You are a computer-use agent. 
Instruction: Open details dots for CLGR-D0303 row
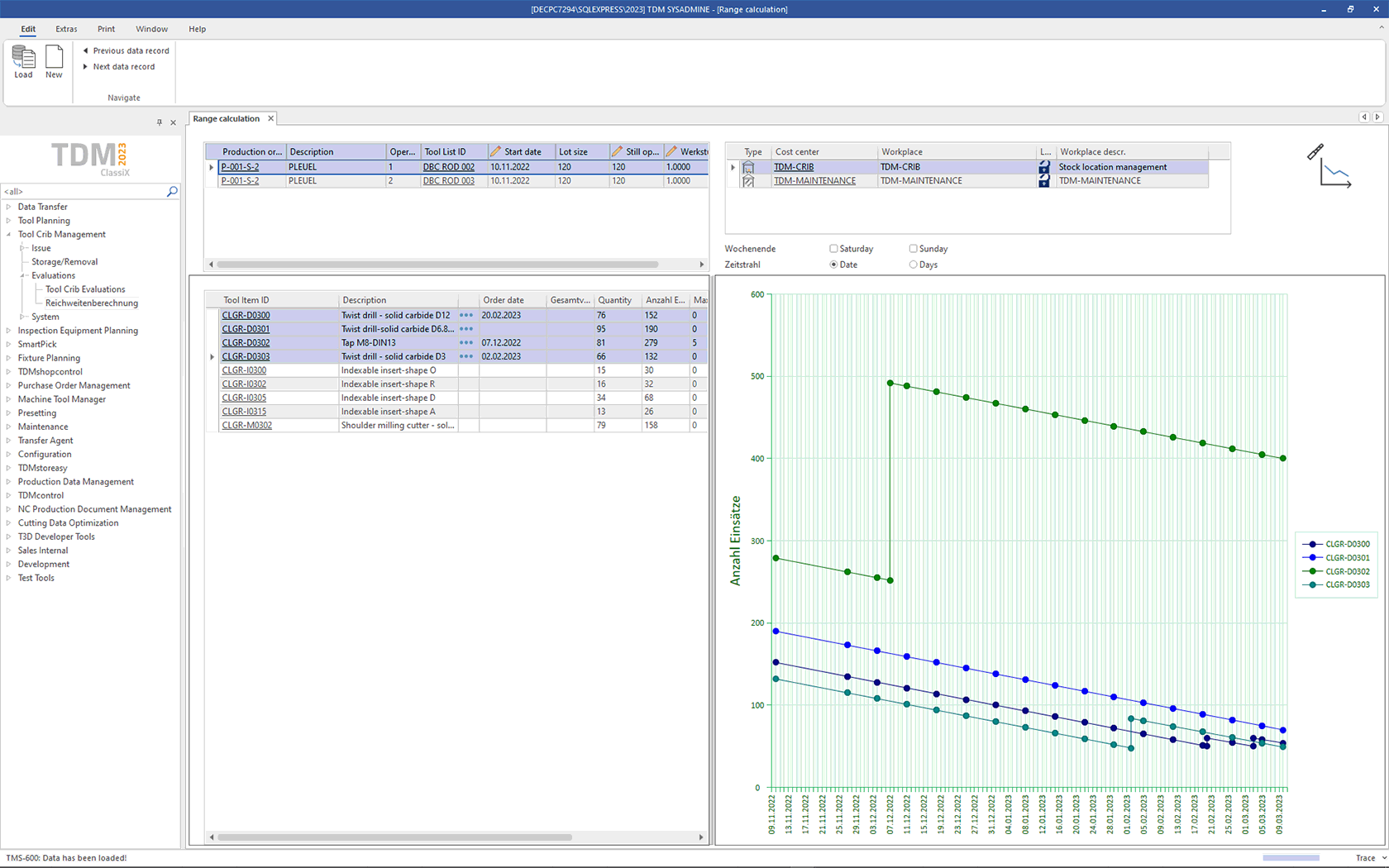(466, 357)
